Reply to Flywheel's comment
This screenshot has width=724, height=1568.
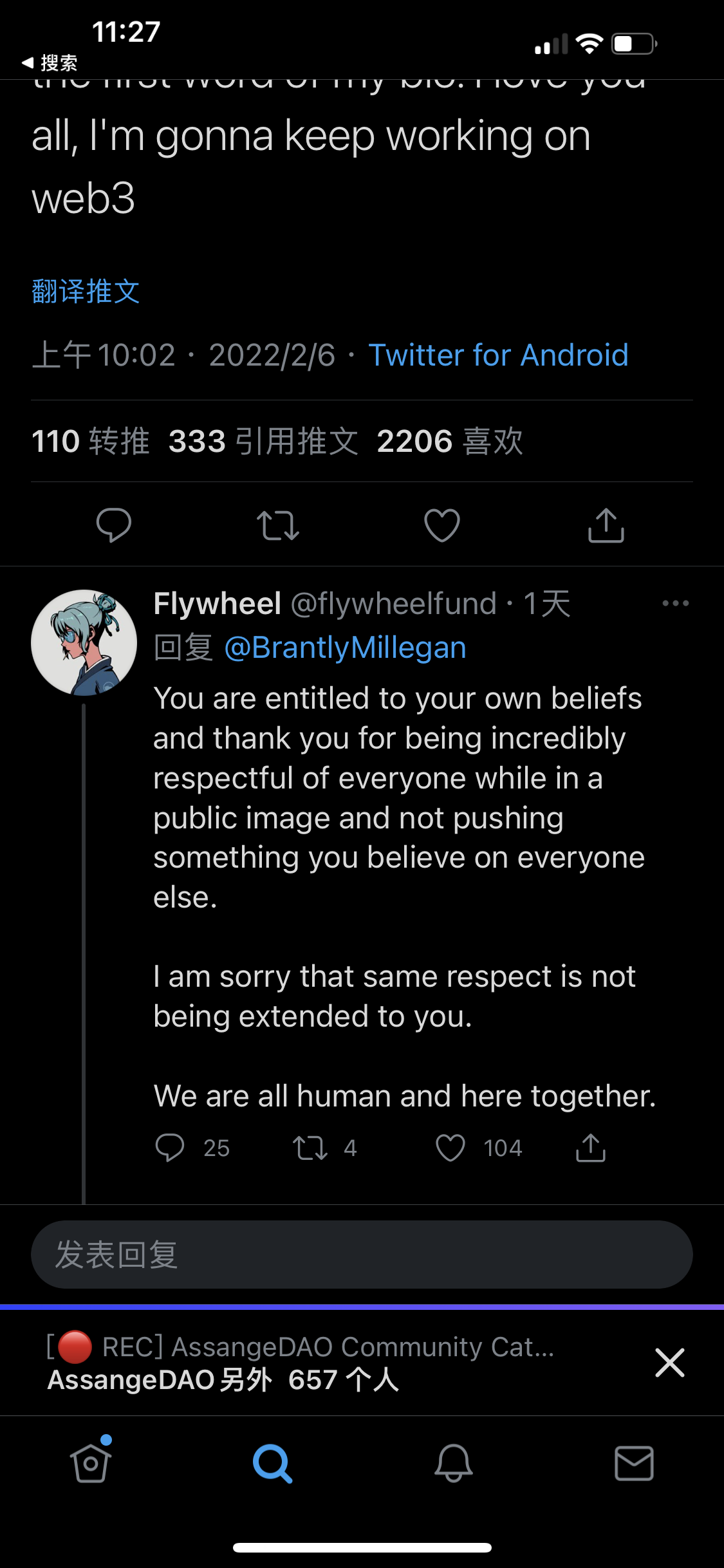pyautogui.click(x=170, y=1148)
